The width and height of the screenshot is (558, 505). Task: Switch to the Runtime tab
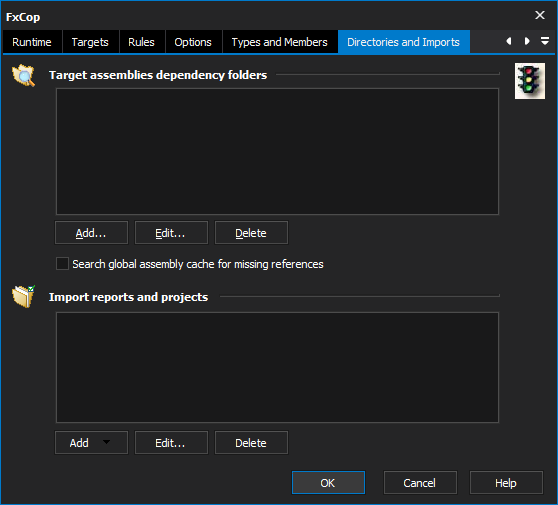(32, 42)
